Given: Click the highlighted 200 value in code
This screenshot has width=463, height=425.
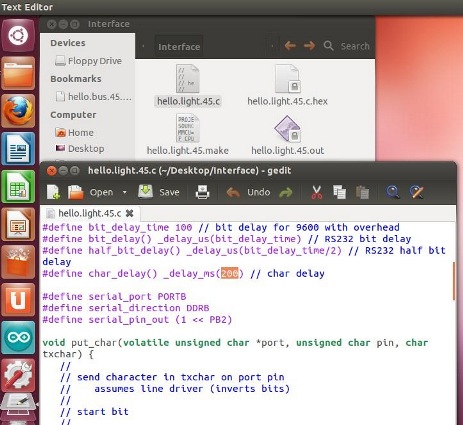Looking at the screenshot, I should tap(230, 274).
